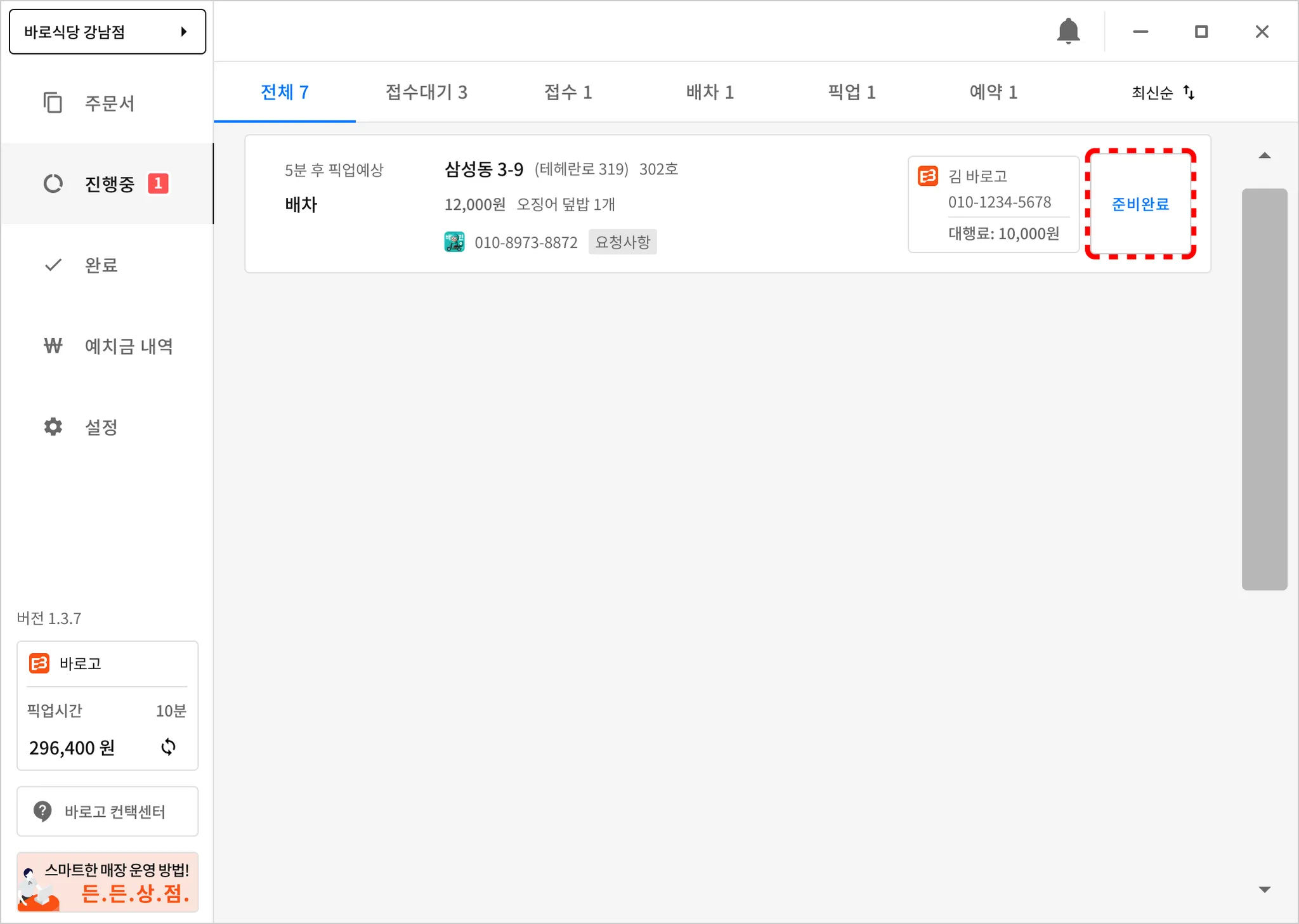The width and height of the screenshot is (1299, 924).
Task: Click the Barogo logo in rider card
Action: tap(928, 176)
